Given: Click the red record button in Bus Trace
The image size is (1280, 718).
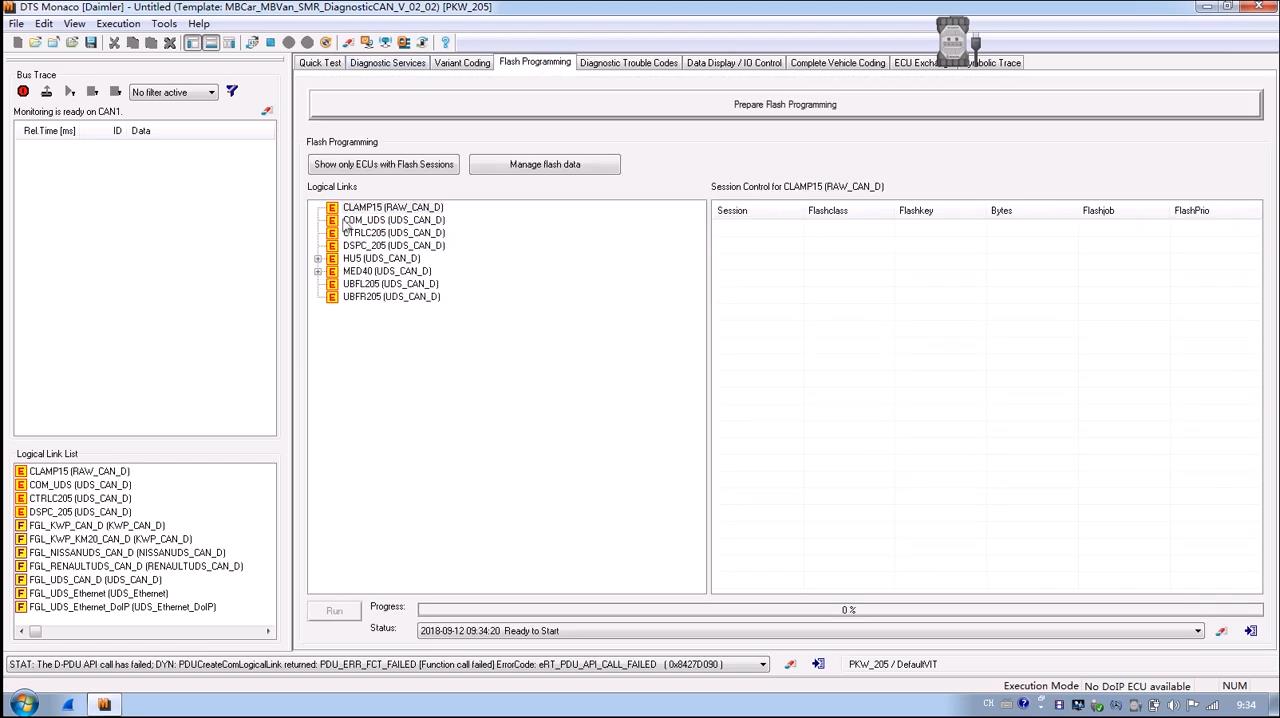Looking at the screenshot, I should click(23, 92).
